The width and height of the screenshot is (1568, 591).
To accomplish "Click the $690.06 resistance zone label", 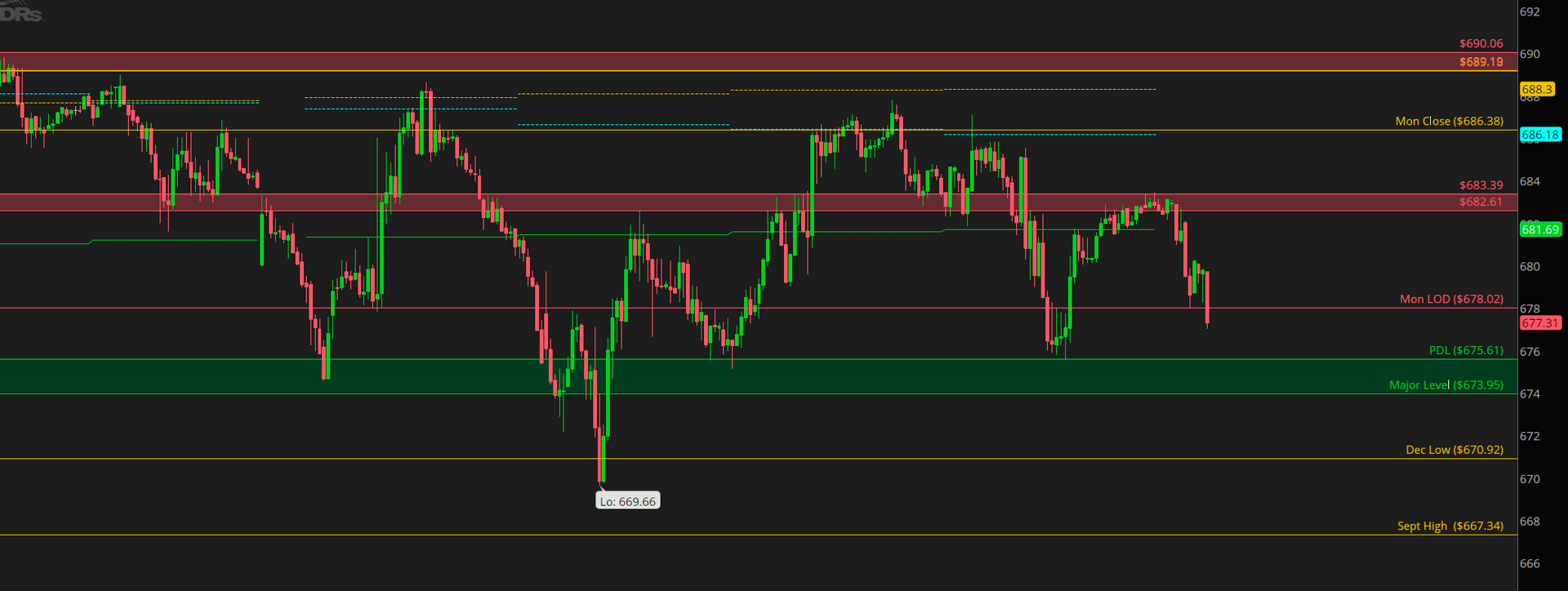I will click(x=1481, y=43).
